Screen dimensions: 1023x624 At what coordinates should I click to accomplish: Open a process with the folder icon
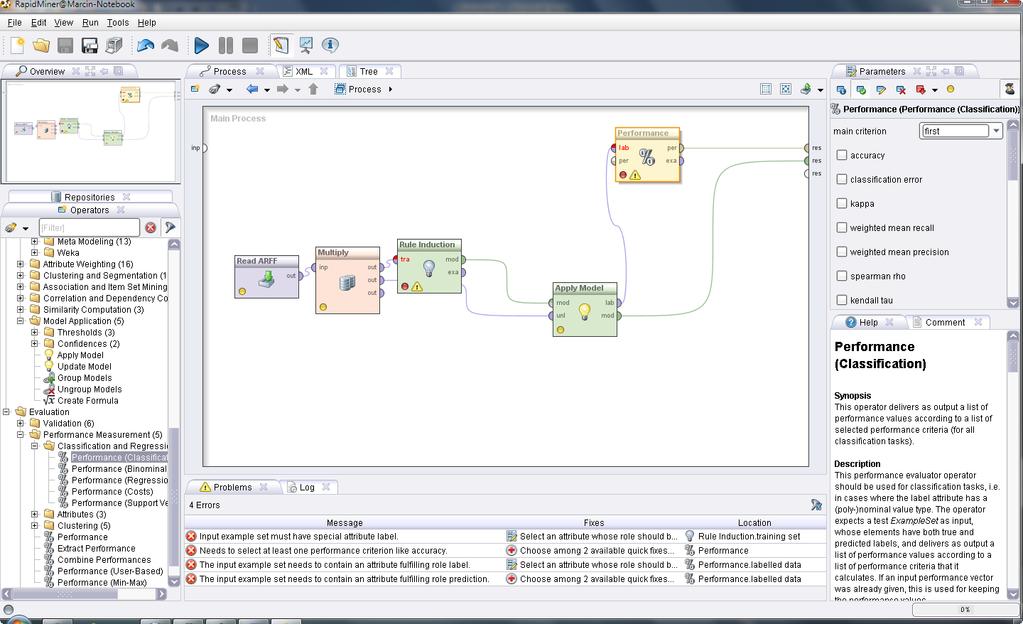pos(41,45)
